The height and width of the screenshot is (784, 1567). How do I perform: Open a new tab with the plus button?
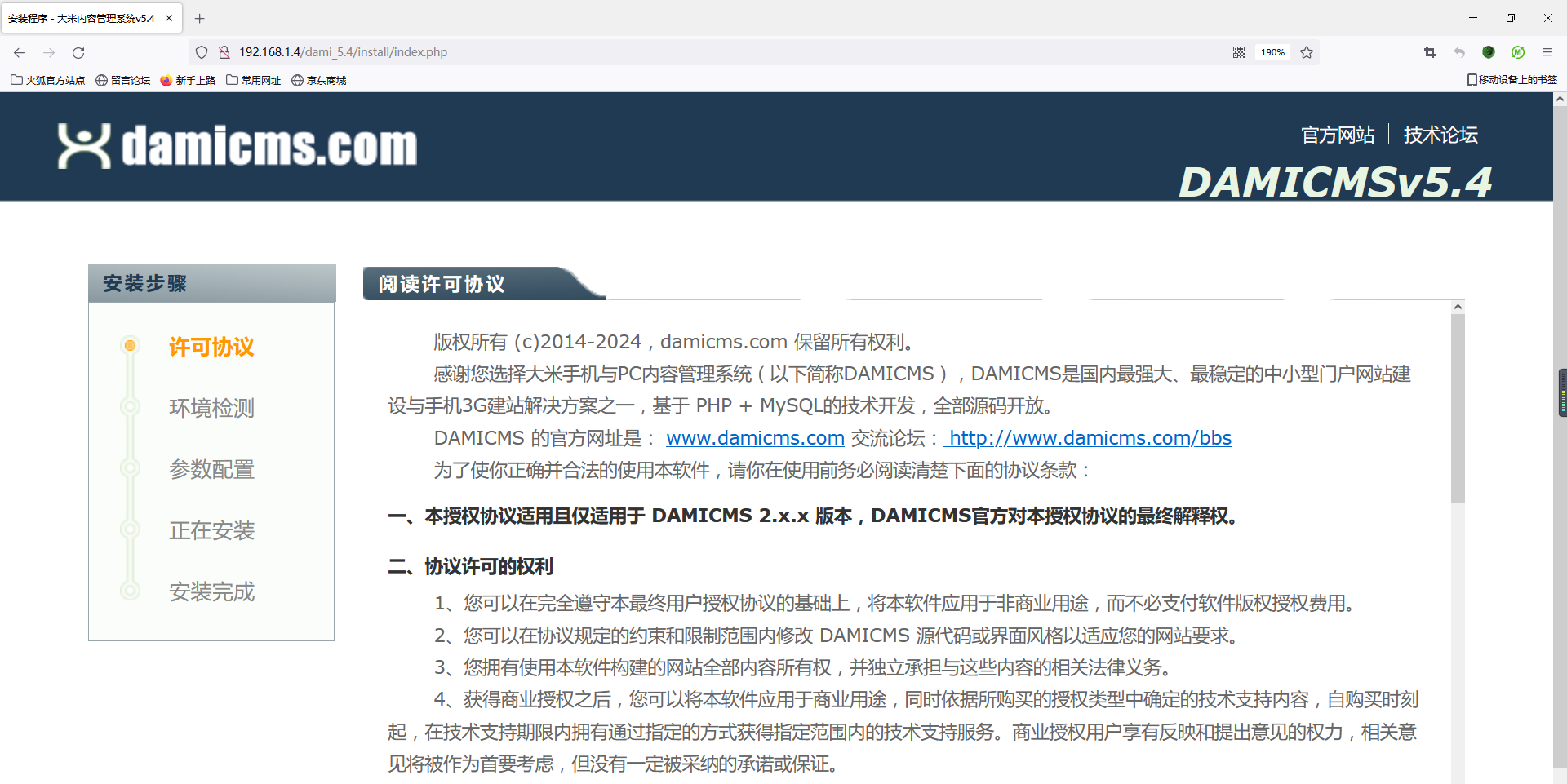pyautogui.click(x=199, y=18)
